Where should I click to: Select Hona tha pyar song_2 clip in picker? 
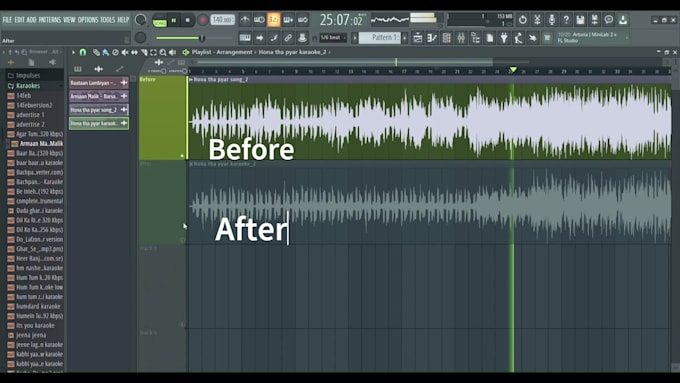coord(98,110)
